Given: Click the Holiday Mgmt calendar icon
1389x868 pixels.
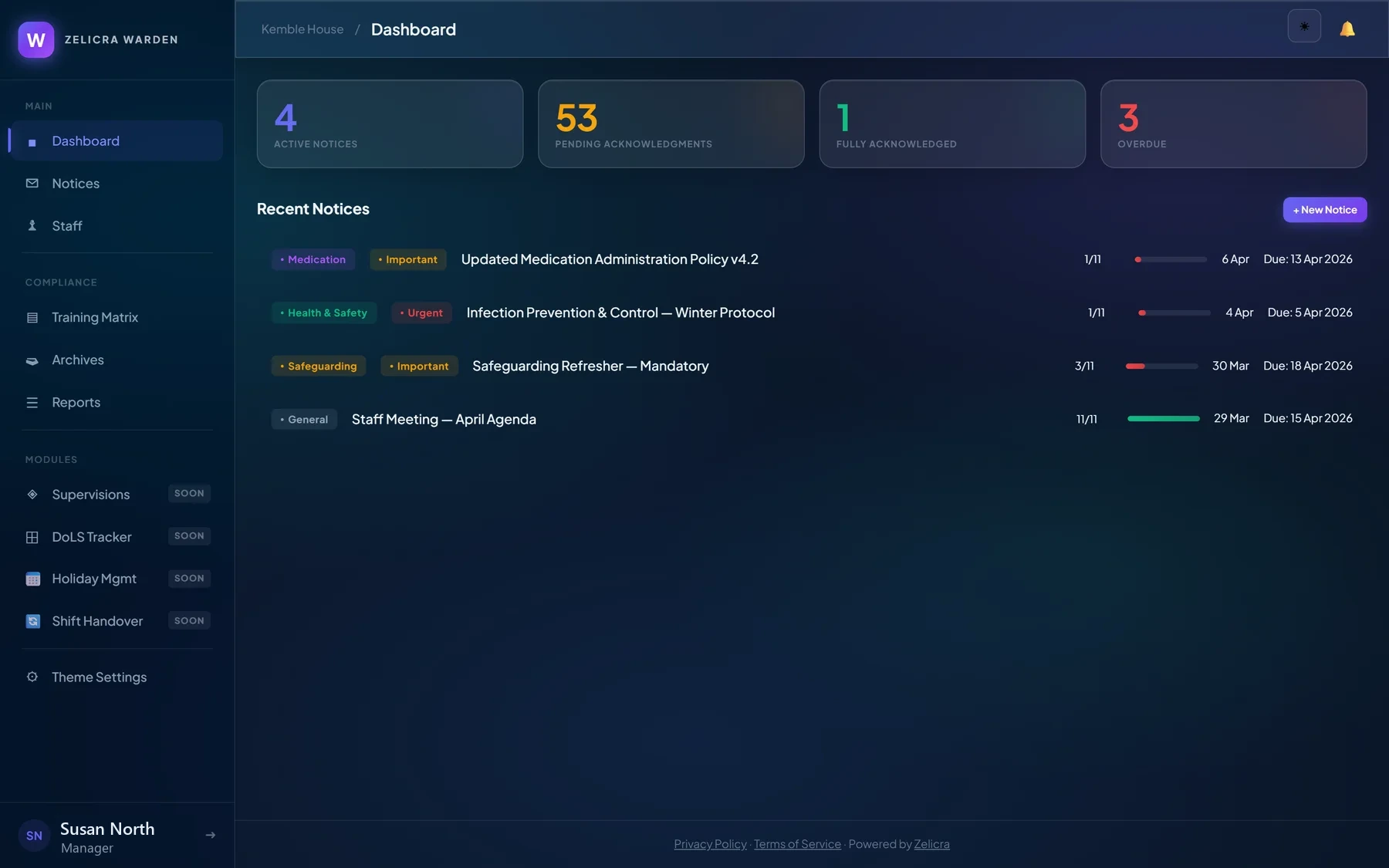Looking at the screenshot, I should click(32, 579).
